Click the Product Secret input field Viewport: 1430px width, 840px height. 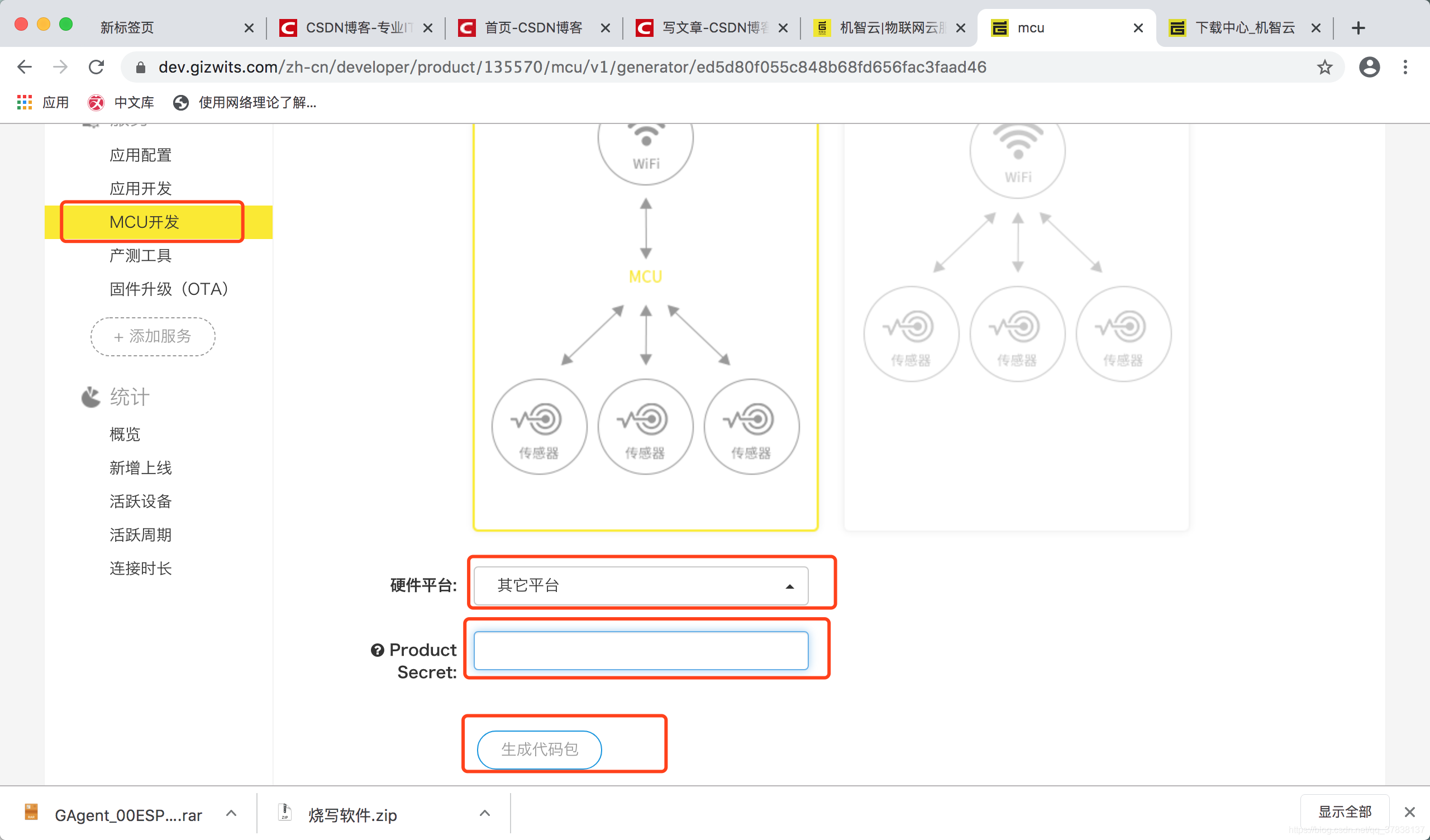click(640, 651)
